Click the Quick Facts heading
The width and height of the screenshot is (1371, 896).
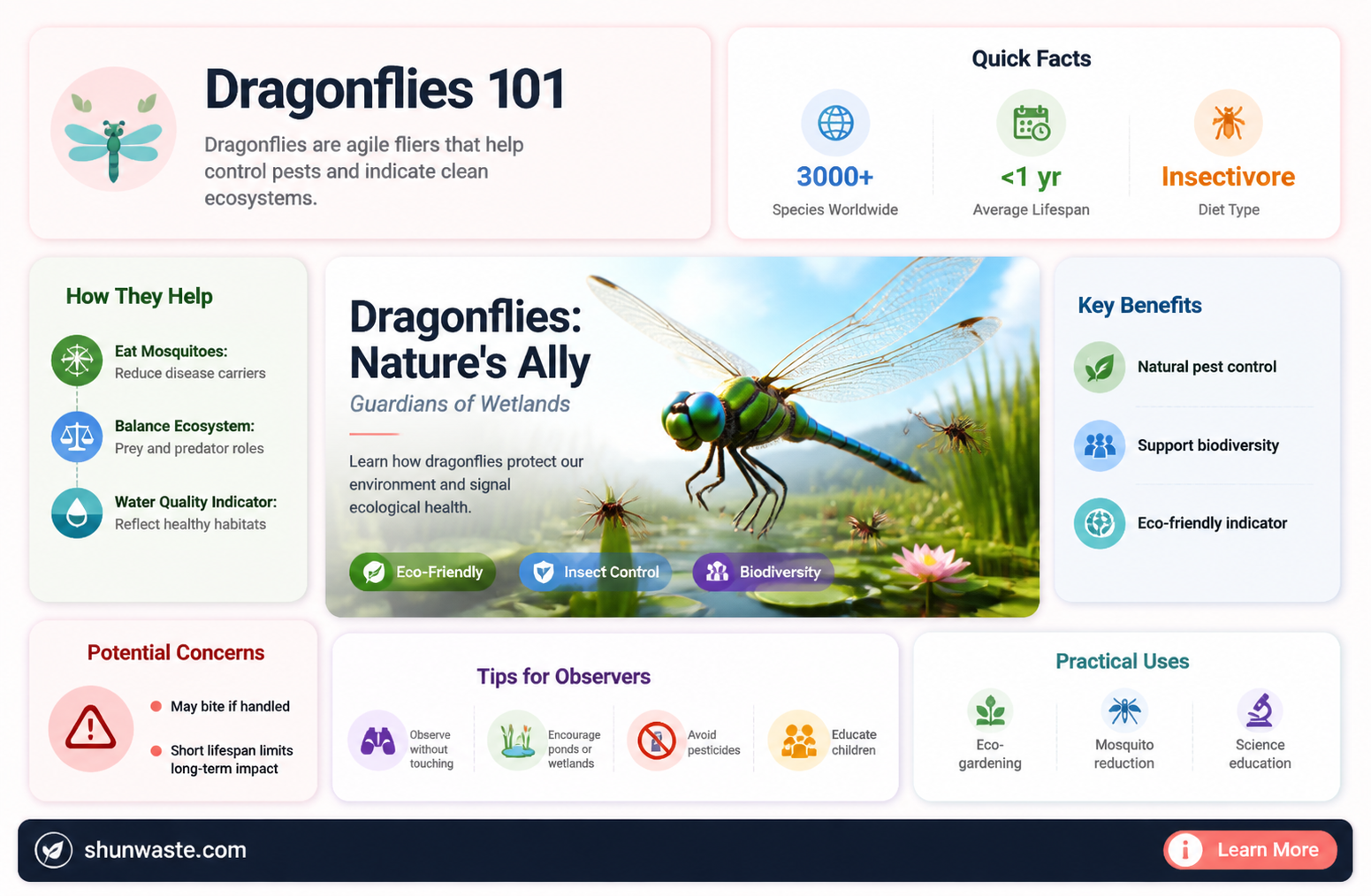[1032, 58]
